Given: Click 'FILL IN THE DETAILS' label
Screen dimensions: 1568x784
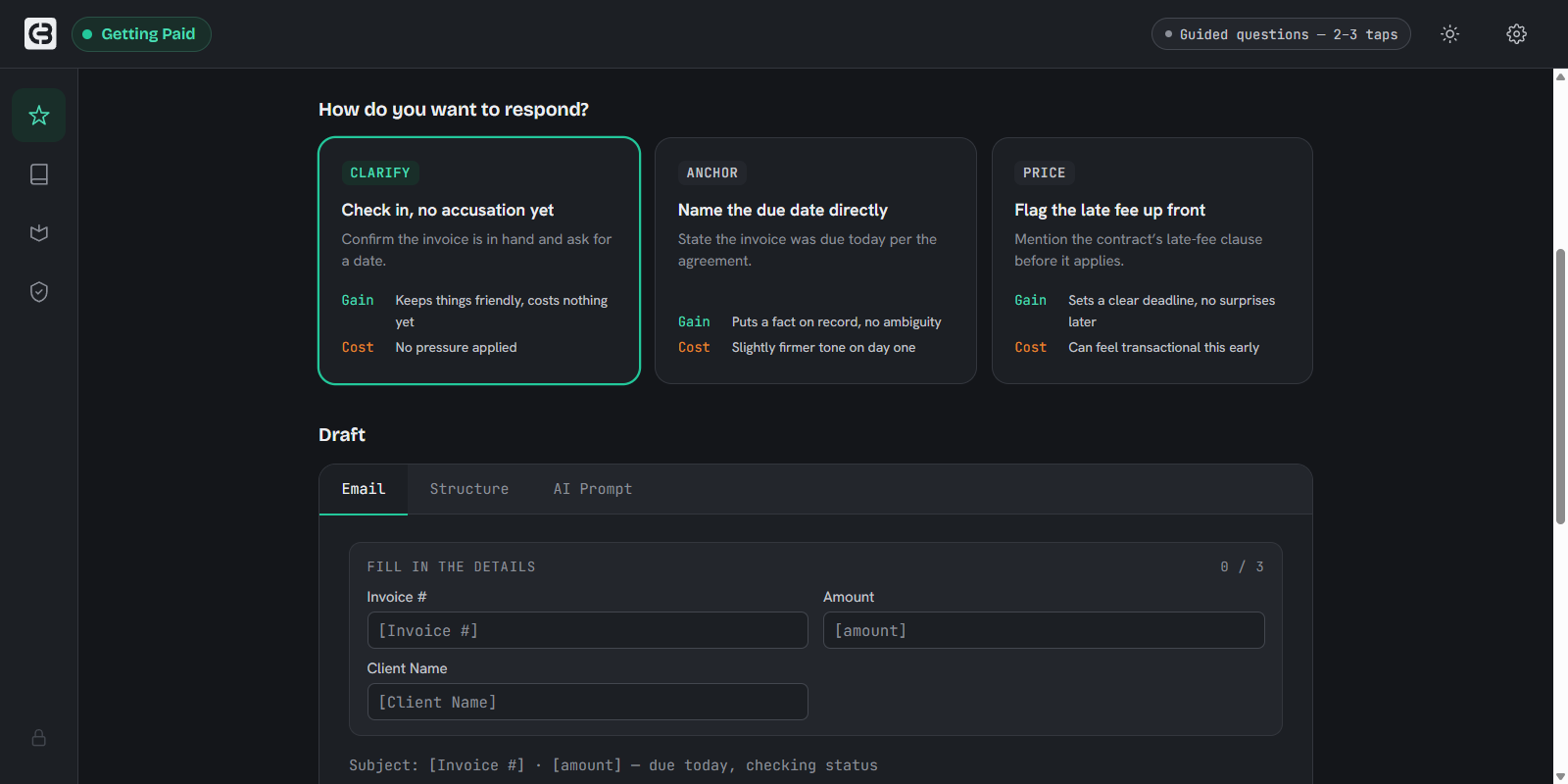Looking at the screenshot, I should click(452, 567).
